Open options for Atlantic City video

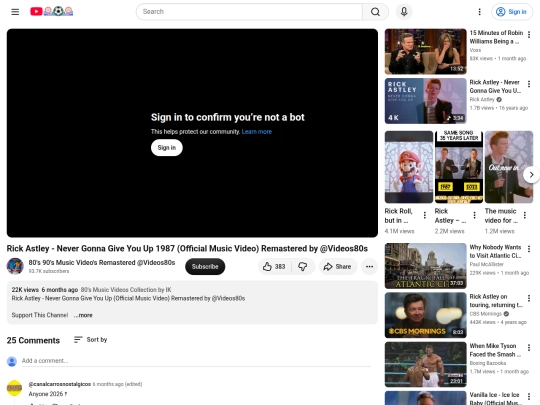[529, 249]
